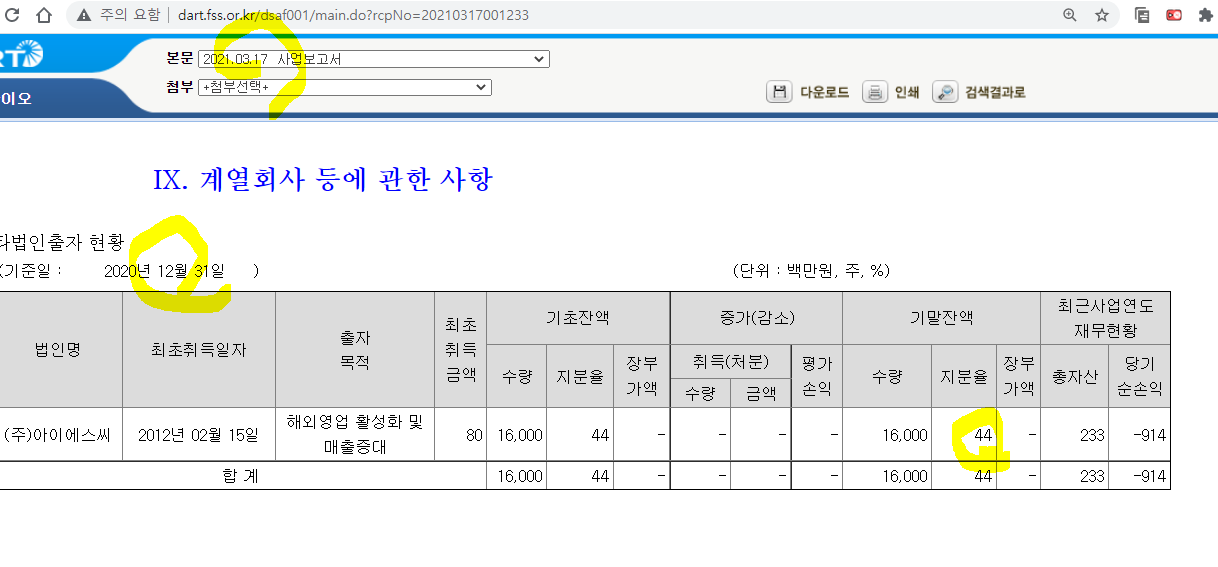The width and height of the screenshot is (1218, 567).
Task: Open the zoom magnifier in address bar
Action: (1070, 15)
